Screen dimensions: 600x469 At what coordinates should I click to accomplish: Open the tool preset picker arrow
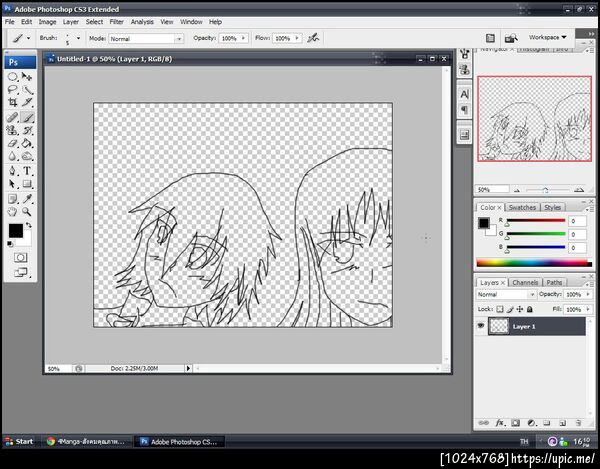point(28,38)
